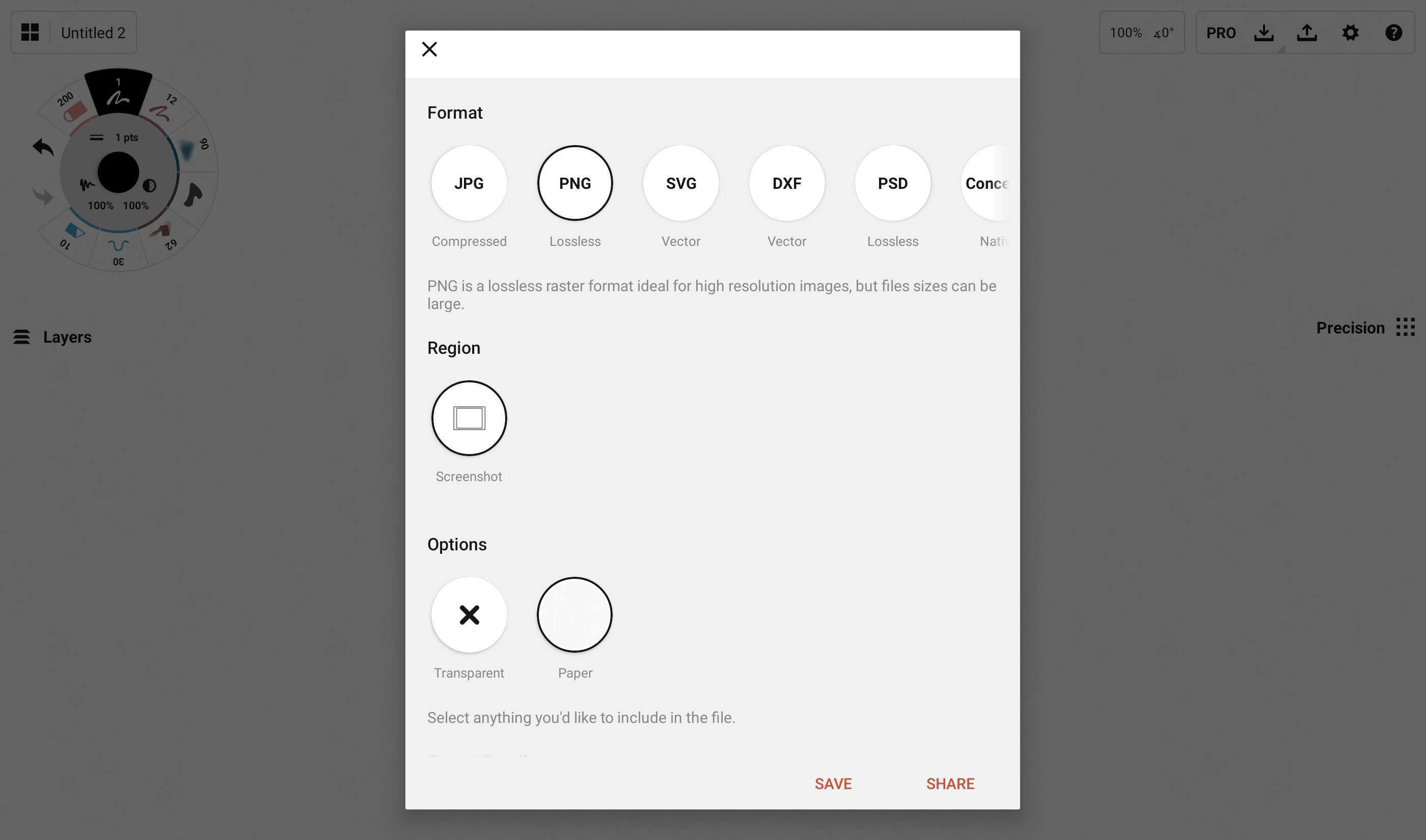The image size is (1426, 840).
Task: Select PSD lossless format
Action: pyautogui.click(x=893, y=182)
